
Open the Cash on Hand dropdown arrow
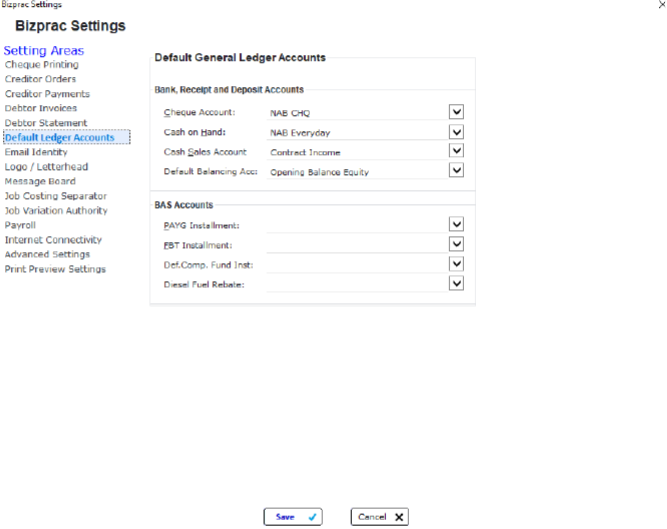pos(456,132)
